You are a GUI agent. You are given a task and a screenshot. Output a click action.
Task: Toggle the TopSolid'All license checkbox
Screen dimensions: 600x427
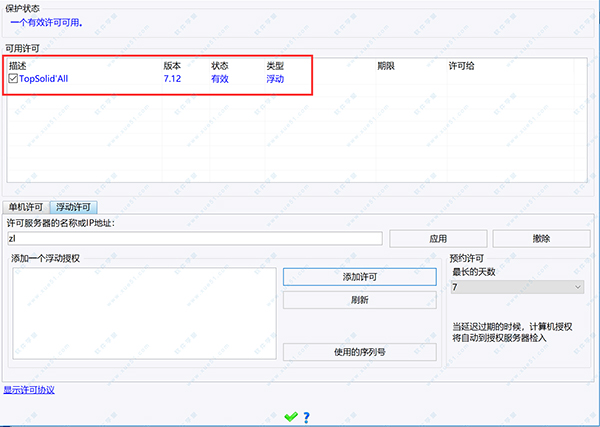(x=13, y=78)
